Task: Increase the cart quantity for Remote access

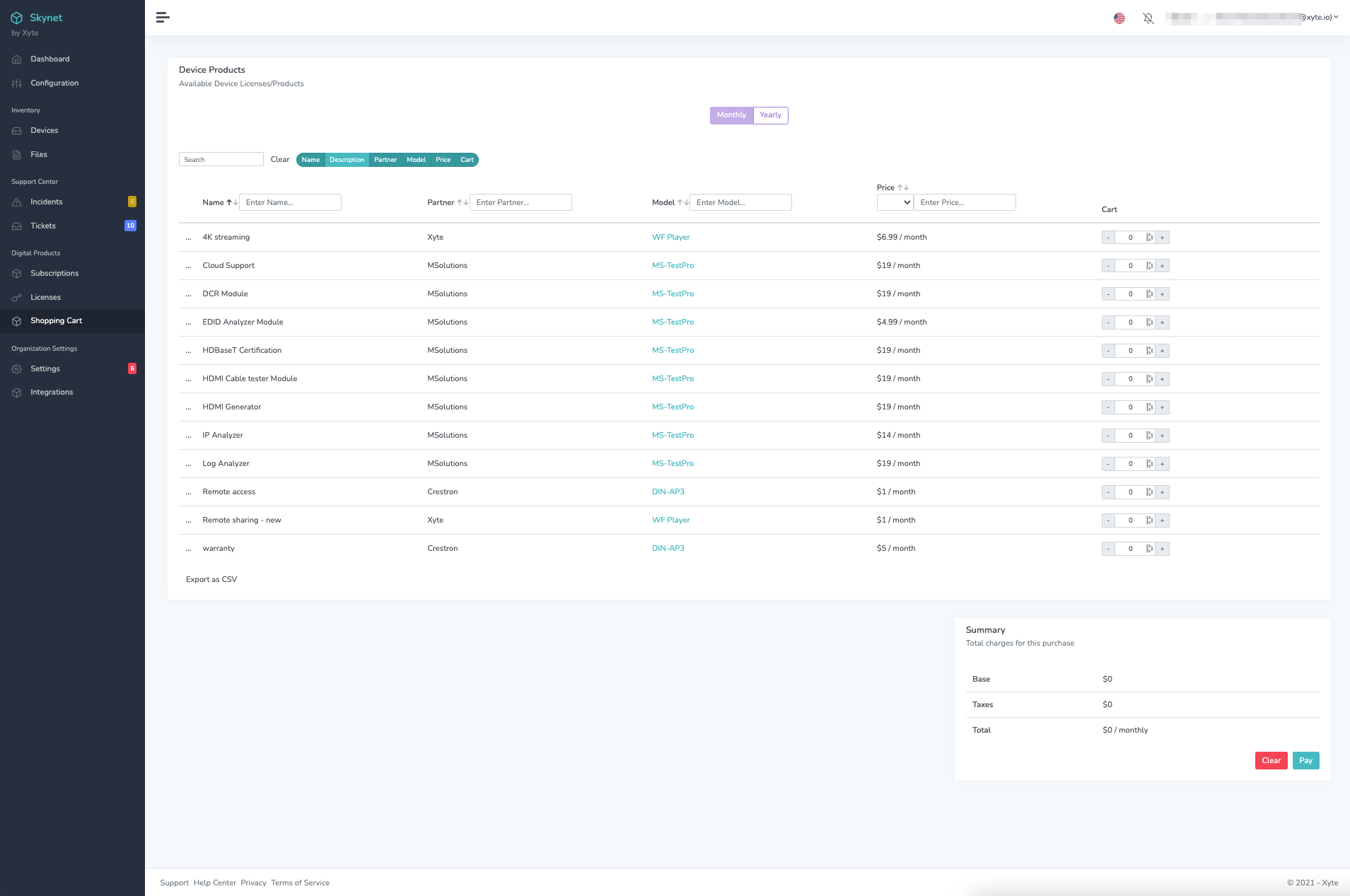Action: click(1162, 492)
